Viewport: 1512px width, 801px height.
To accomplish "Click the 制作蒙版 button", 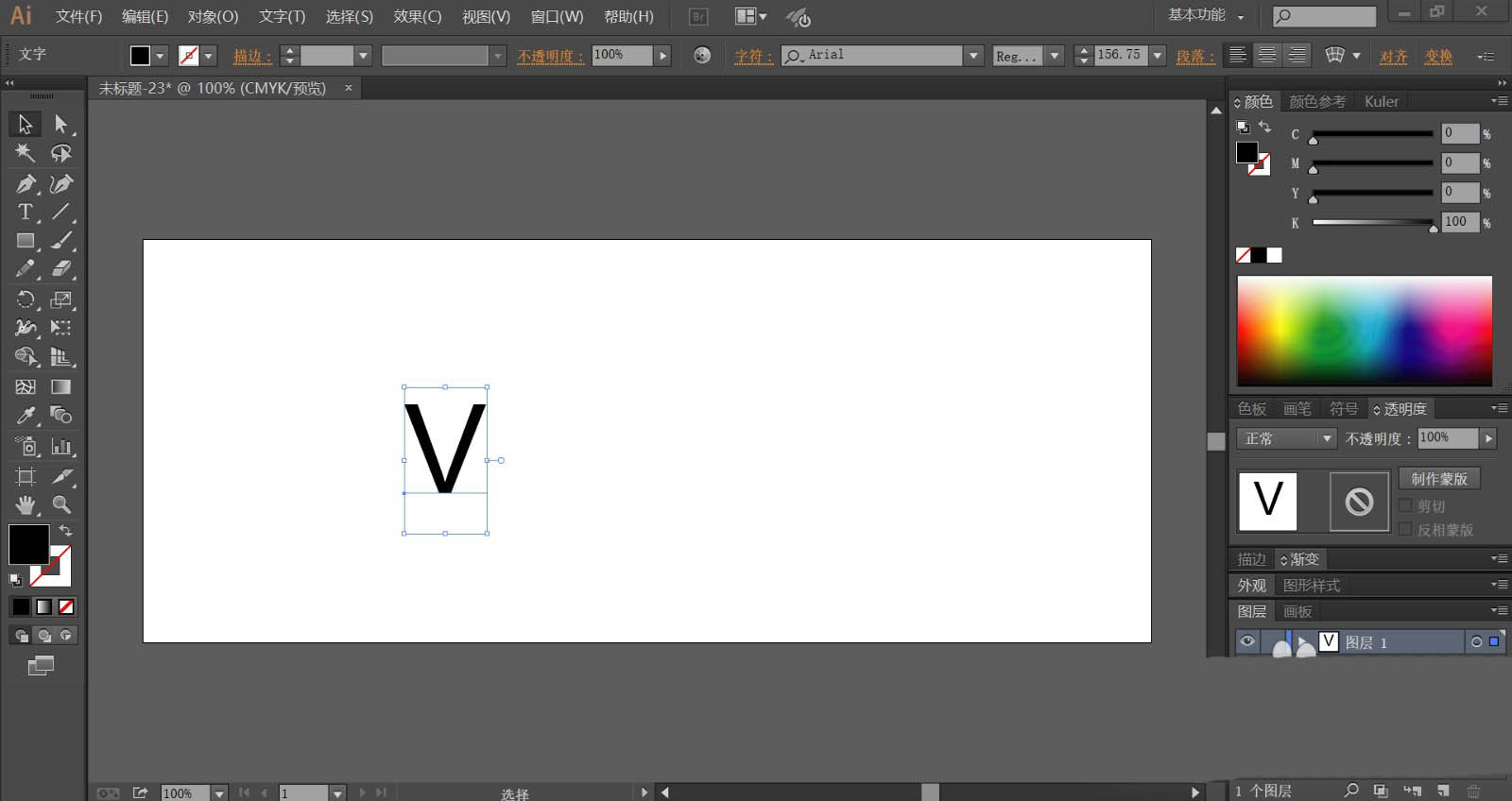I will pyautogui.click(x=1439, y=479).
